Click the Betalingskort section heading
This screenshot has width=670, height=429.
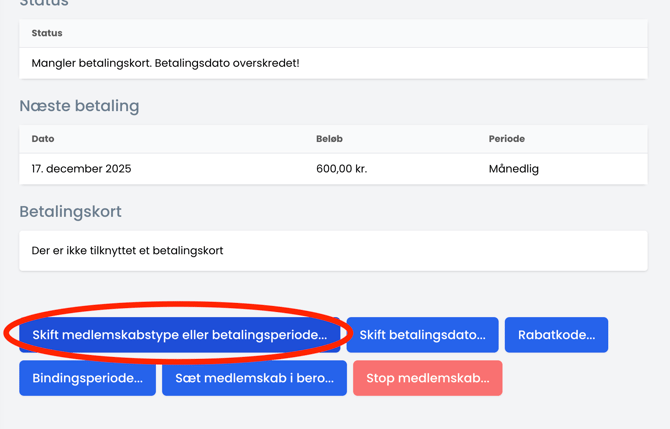click(x=70, y=212)
